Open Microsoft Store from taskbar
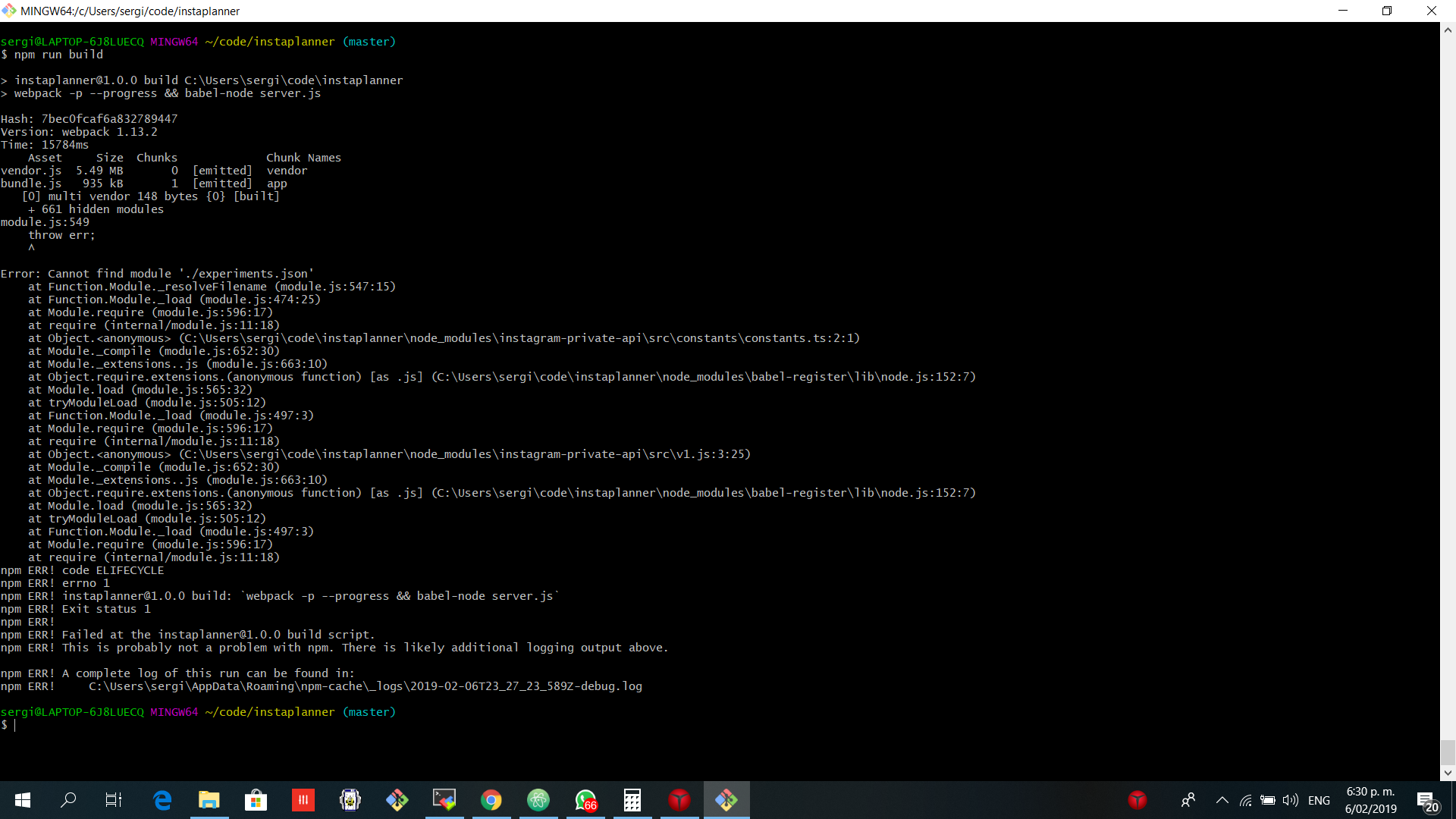 pyautogui.click(x=256, y=800)
